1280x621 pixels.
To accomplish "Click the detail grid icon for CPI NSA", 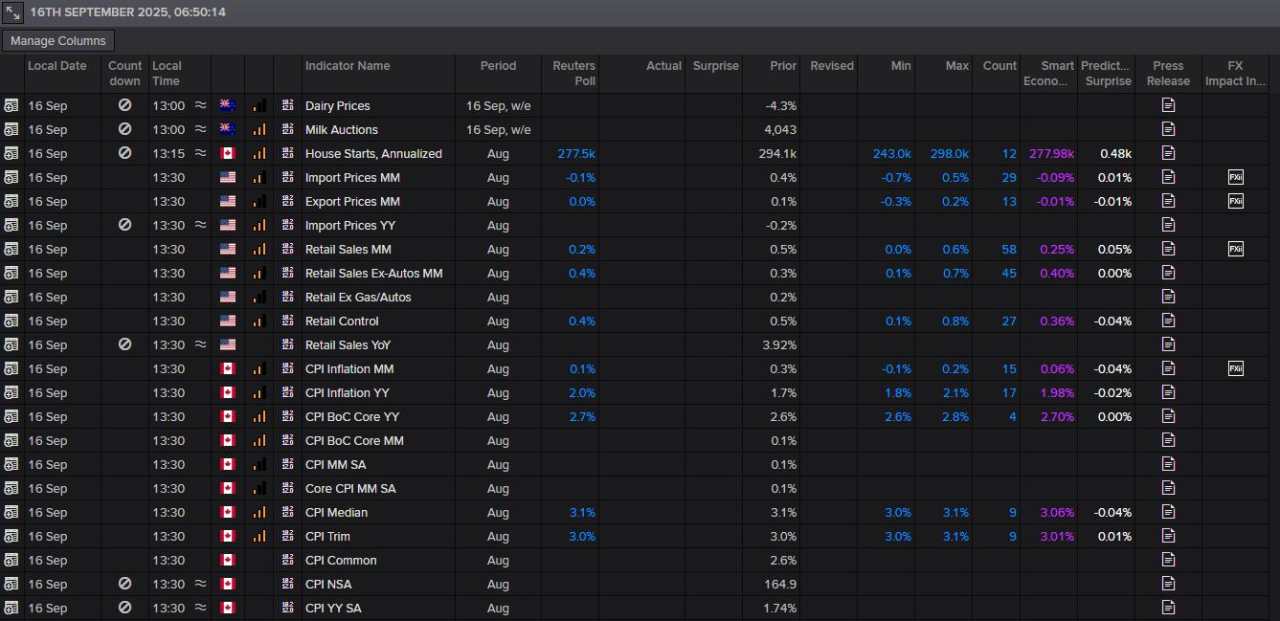I will [x=288, y=584].
